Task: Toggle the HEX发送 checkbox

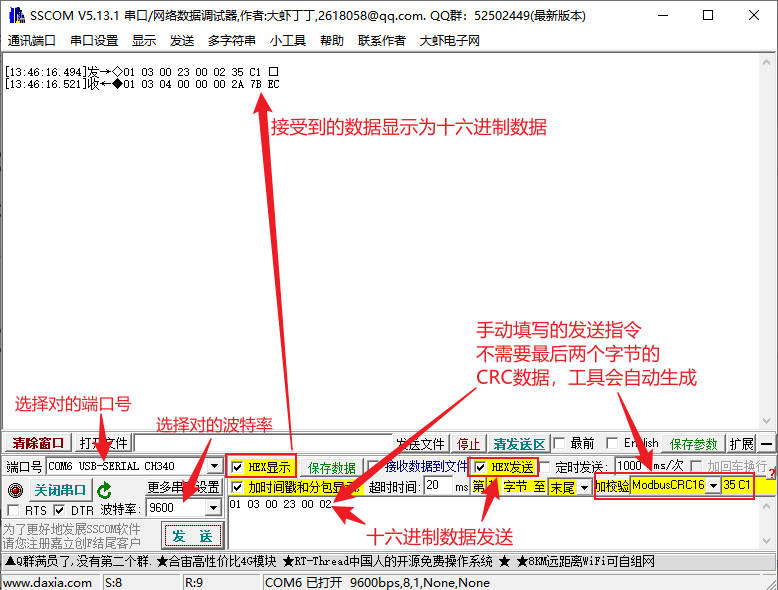Action: tap(480, 467)
